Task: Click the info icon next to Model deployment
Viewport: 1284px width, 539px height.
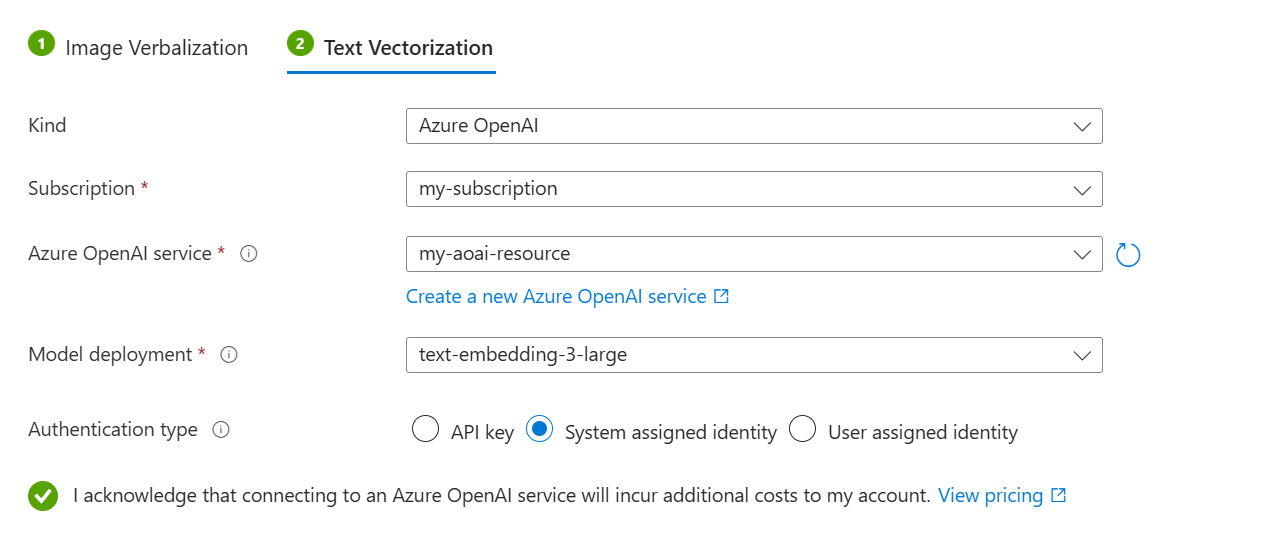Action: click(229, 354)
